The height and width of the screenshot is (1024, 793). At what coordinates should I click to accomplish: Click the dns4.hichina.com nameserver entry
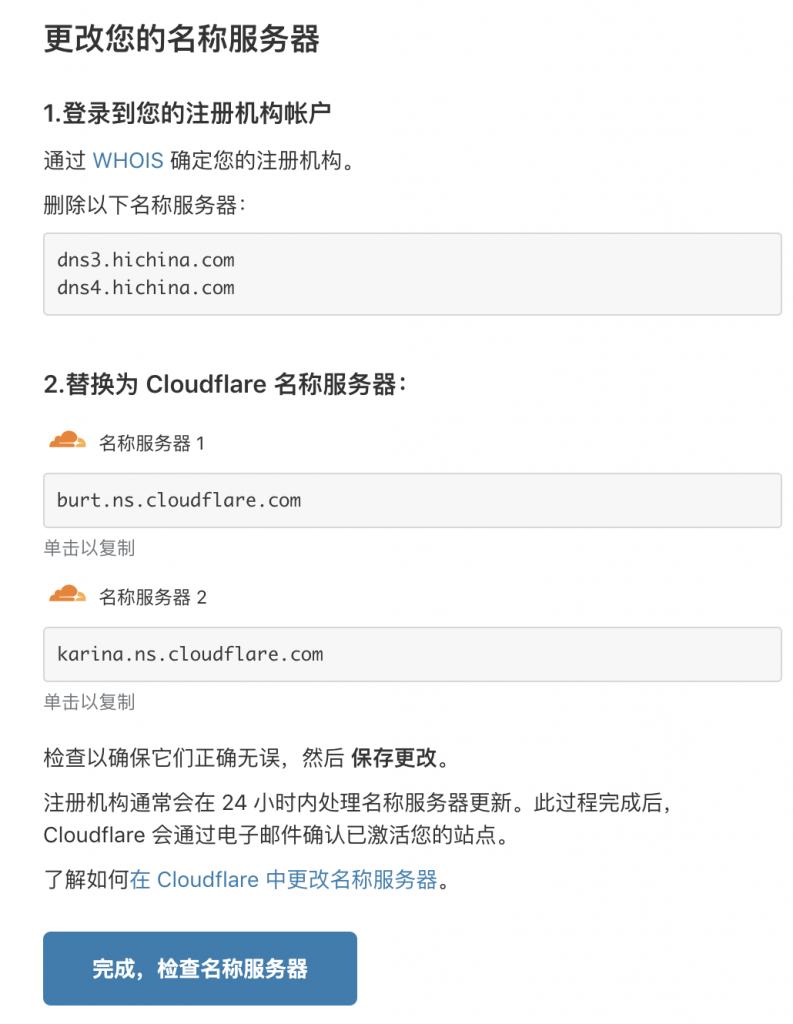coord(146,288)
